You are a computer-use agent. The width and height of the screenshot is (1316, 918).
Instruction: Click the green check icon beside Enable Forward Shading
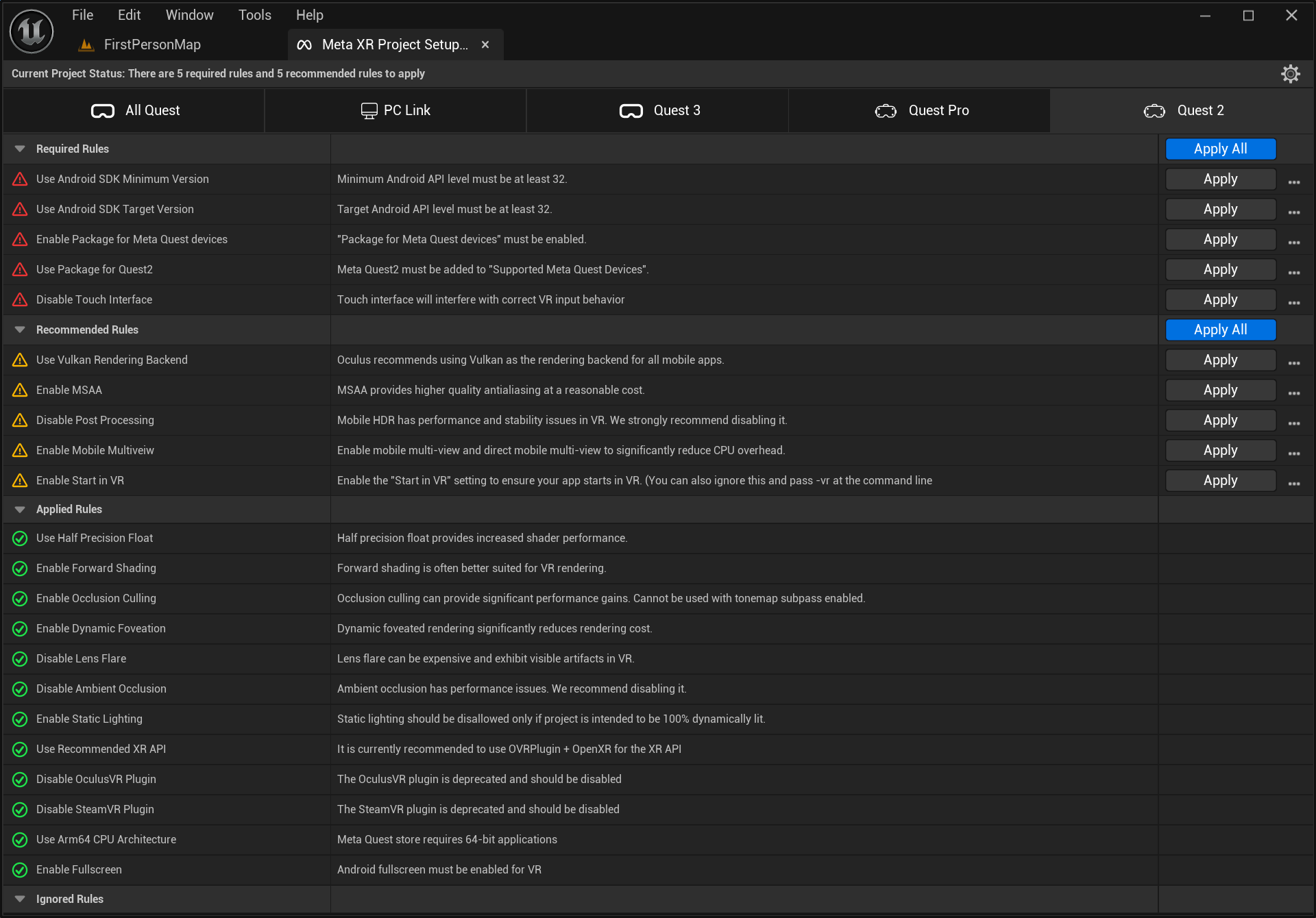point(19,568)
